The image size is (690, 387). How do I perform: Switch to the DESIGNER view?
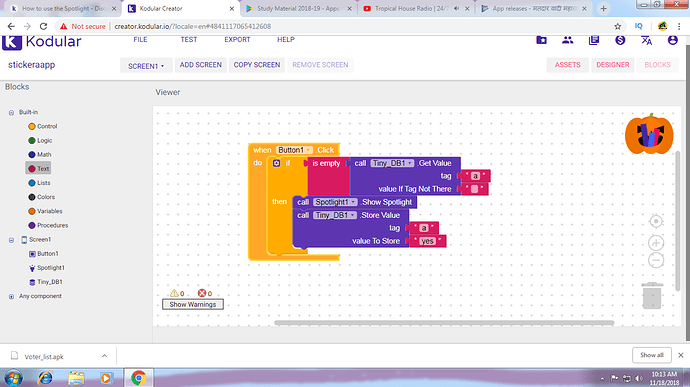(613, 65)
